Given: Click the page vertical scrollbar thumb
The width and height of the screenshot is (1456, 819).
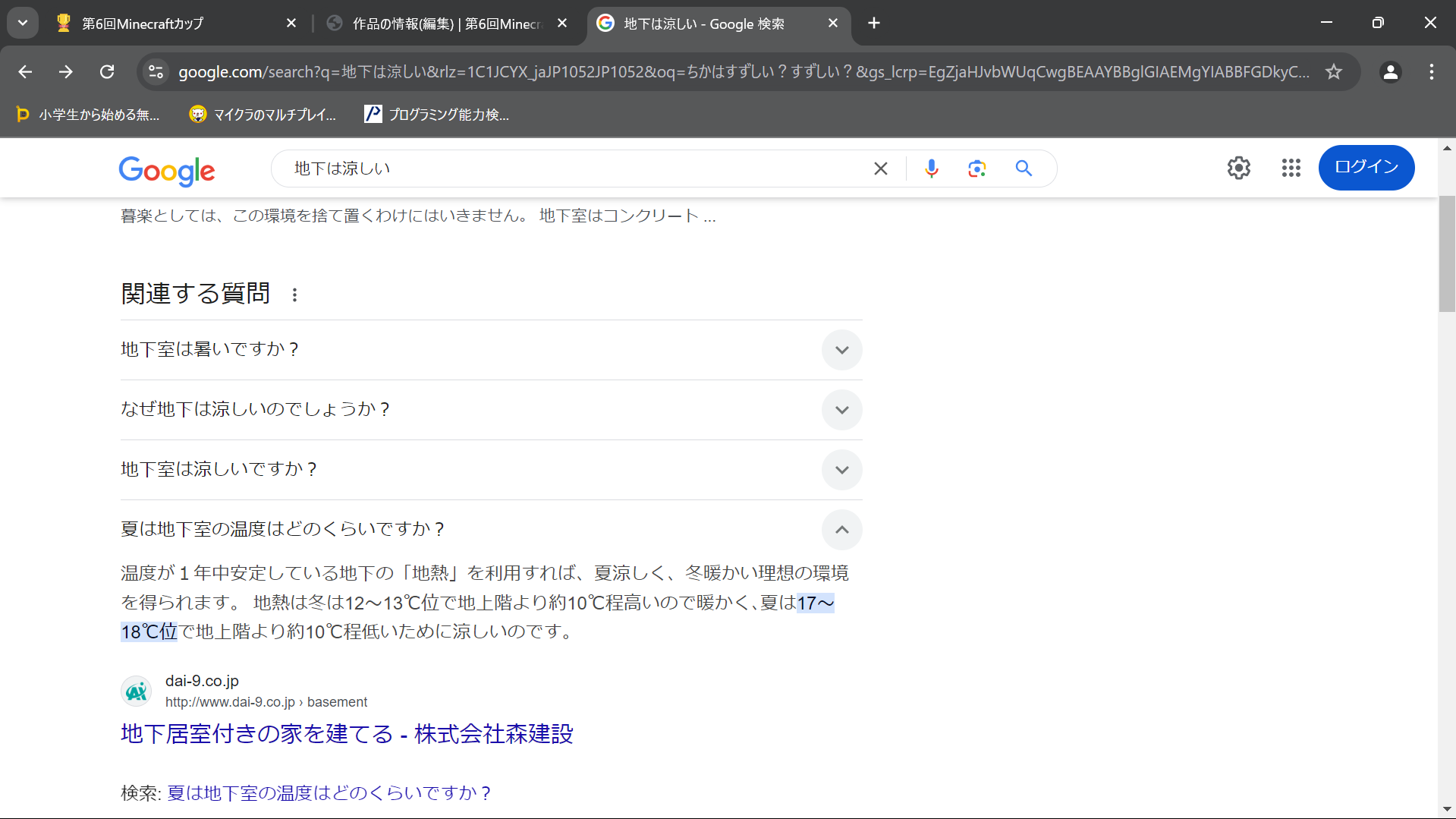Looking at the screenshot, I should (1447, 254).
